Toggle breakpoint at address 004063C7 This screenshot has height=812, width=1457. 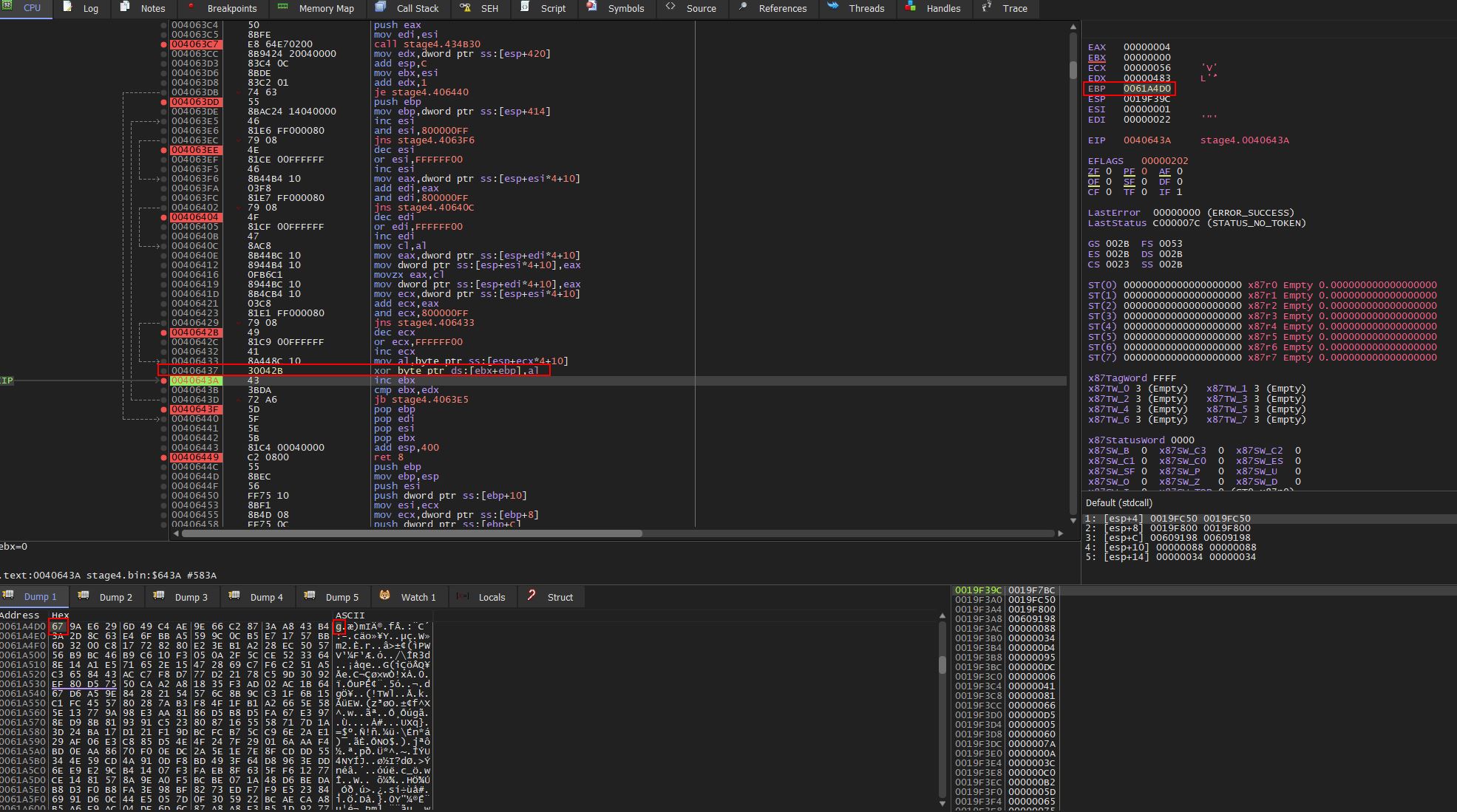[x=164, y=44]
